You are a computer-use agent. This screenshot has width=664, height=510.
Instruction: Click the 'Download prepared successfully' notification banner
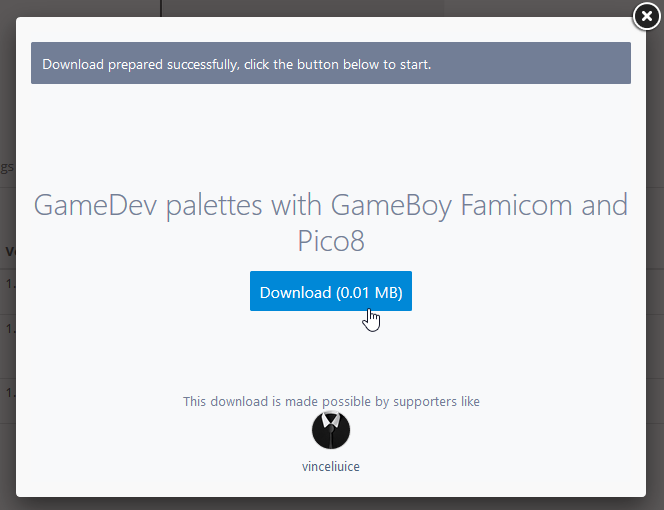click(331, 63)
